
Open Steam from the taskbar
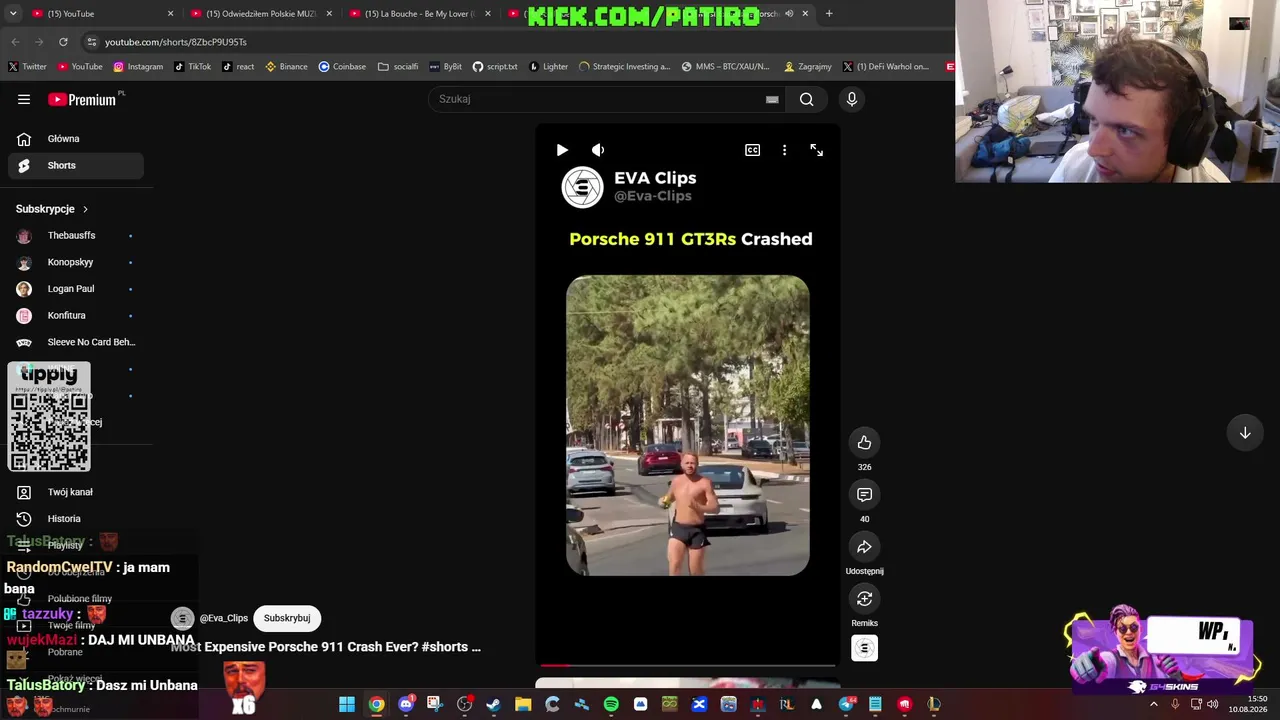tap(493, 705)
